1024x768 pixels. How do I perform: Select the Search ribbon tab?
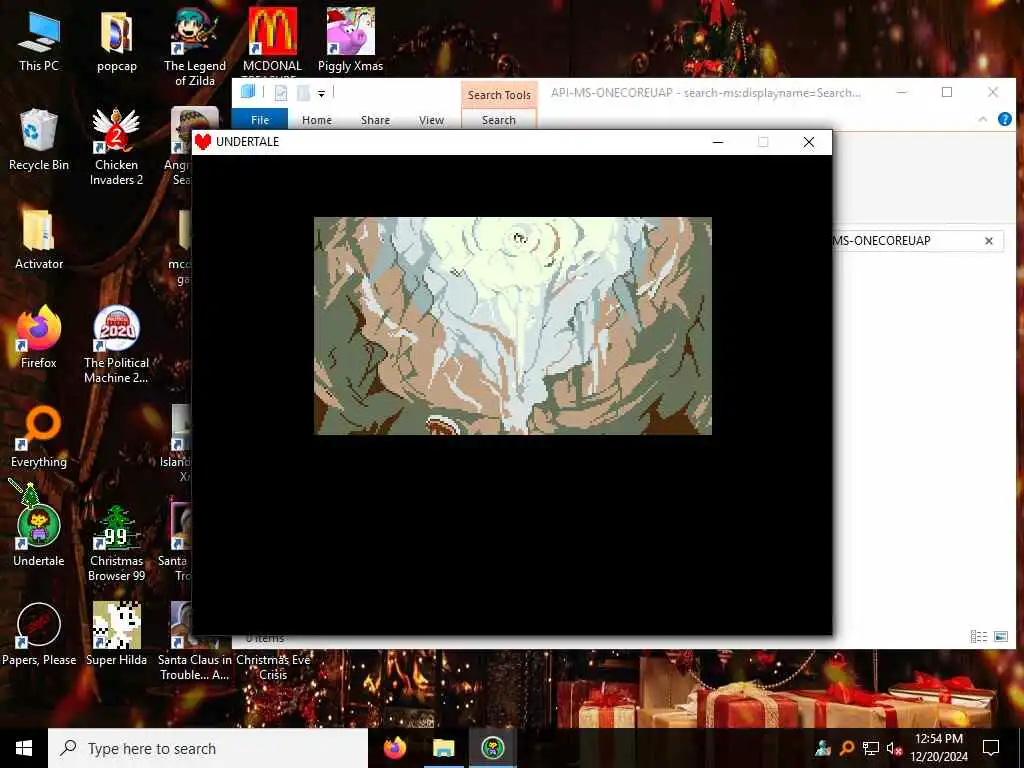tap(499, 120)
